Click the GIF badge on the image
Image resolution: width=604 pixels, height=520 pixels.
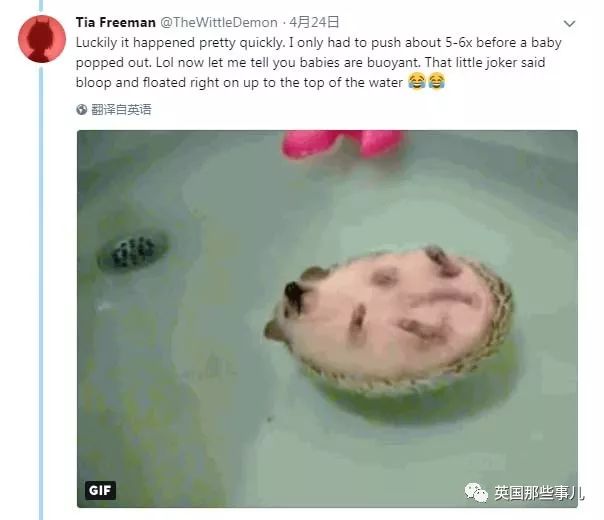(x=100, y=490)
